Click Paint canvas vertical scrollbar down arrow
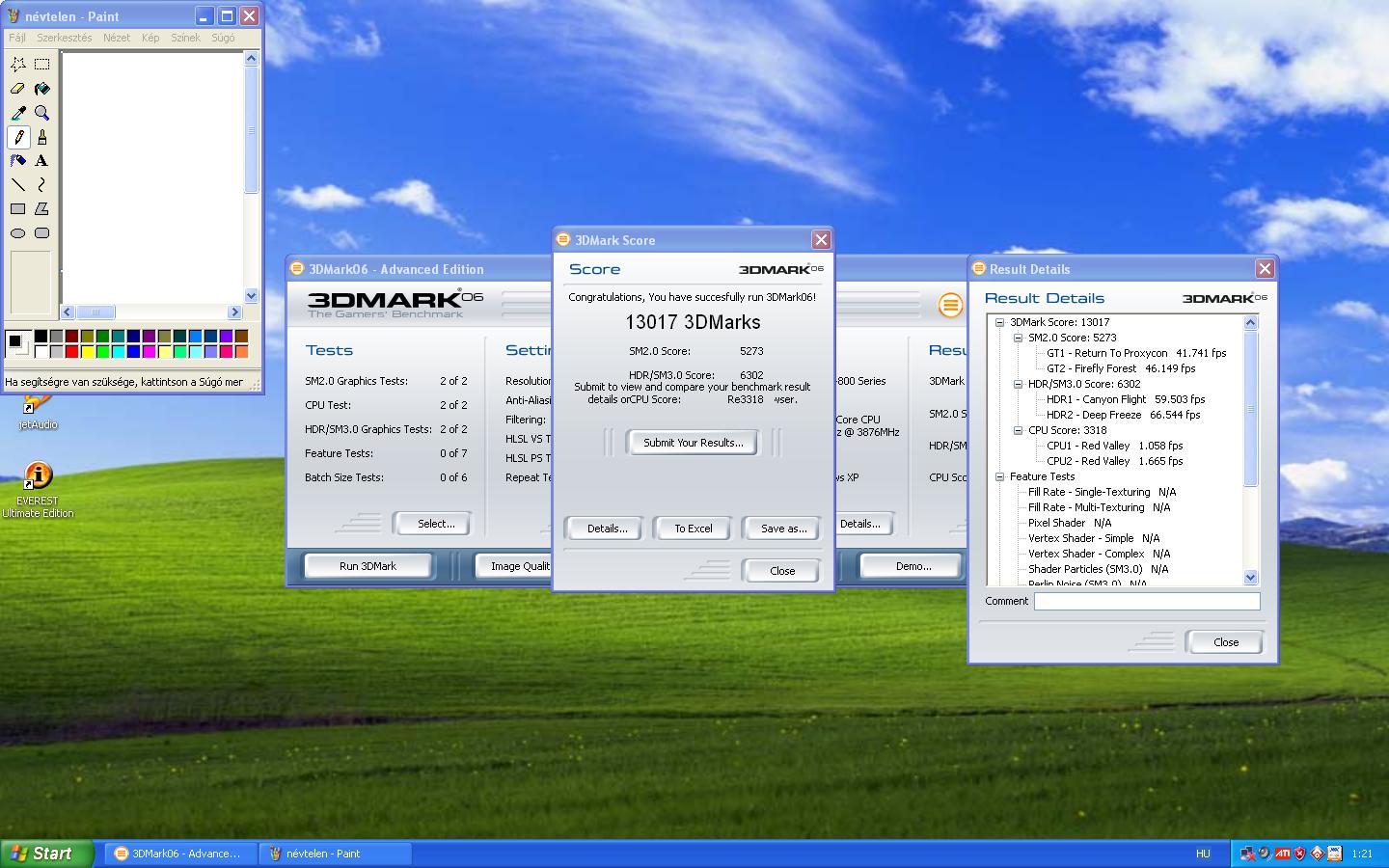This screenshot has width=1389, height=868. pos(252,295)
